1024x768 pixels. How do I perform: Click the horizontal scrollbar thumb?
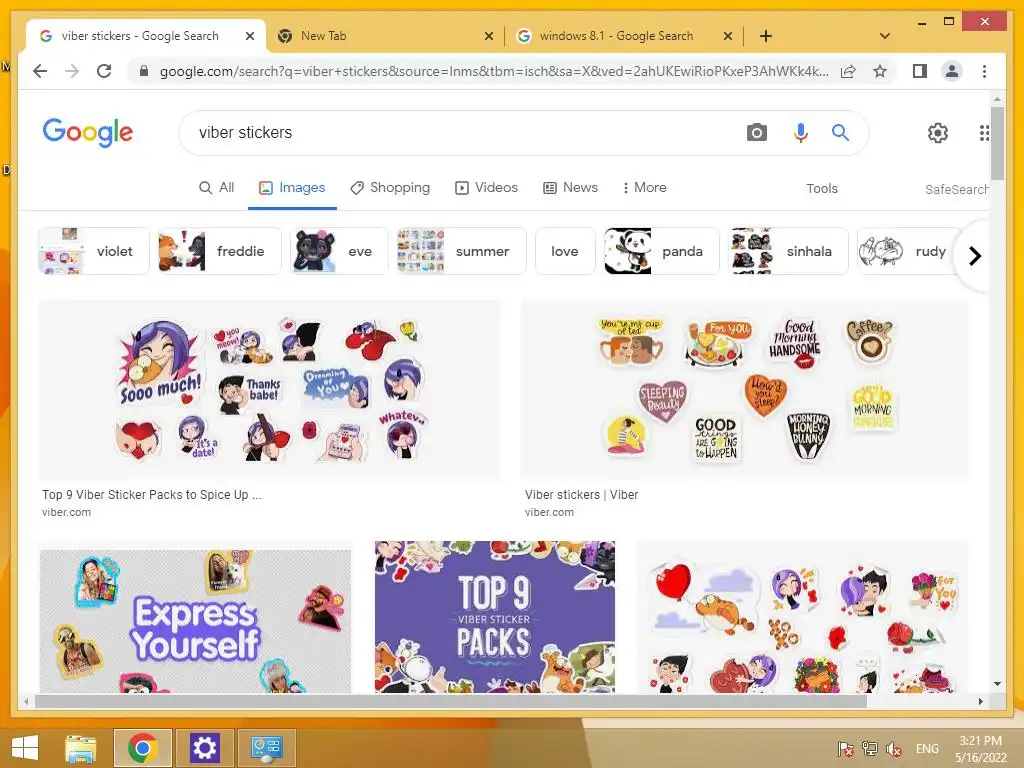[x=451, y=701]
